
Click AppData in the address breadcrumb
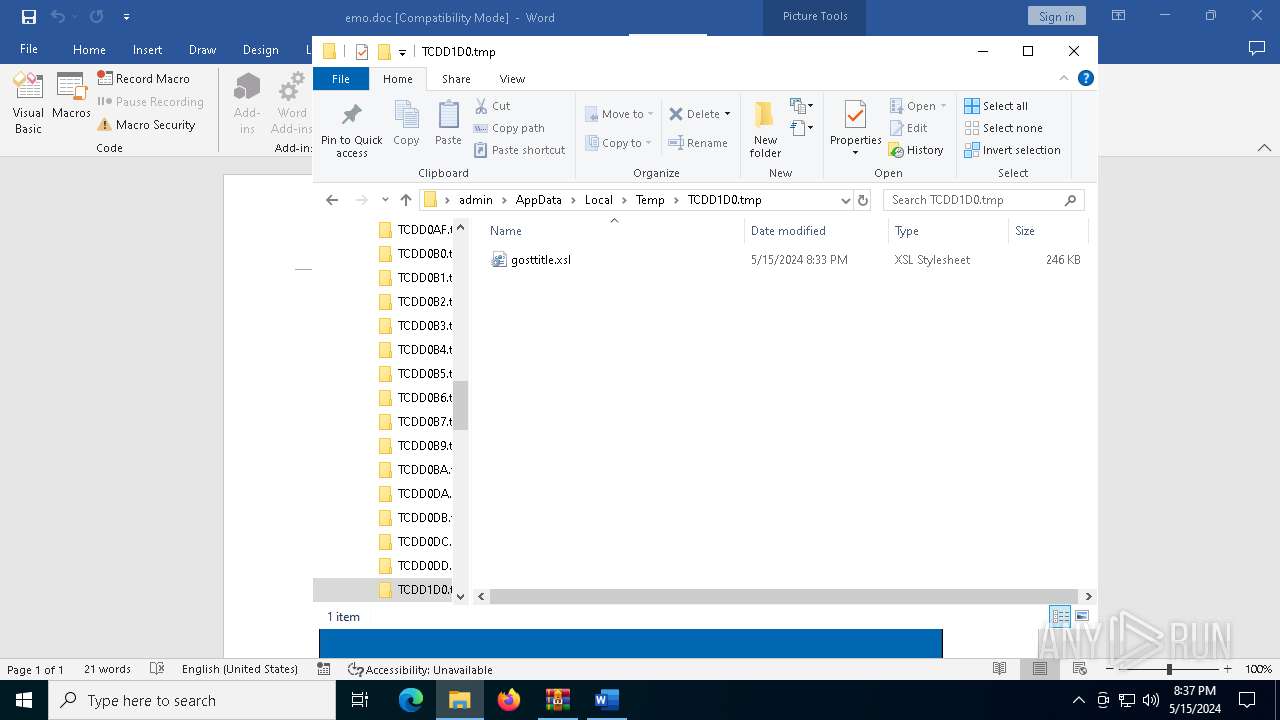click(538, 200)
